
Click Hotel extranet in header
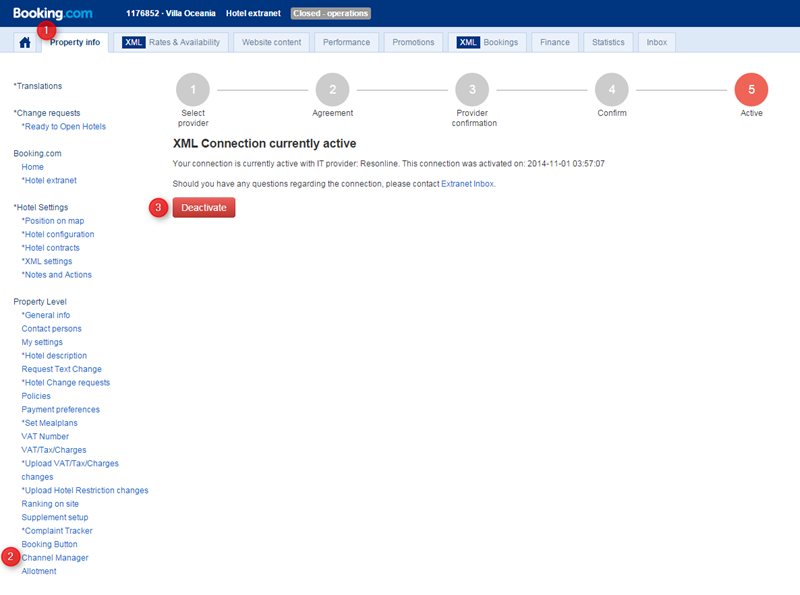point(253,13)
